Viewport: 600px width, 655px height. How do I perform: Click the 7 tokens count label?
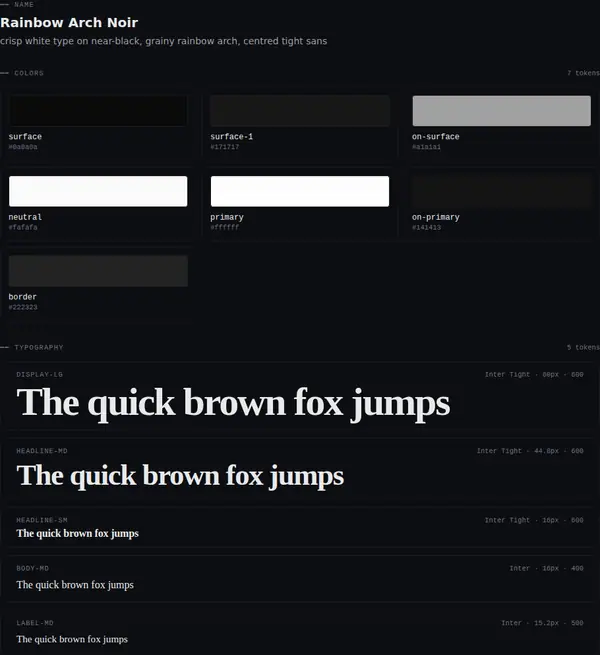(x=583, y=73)
